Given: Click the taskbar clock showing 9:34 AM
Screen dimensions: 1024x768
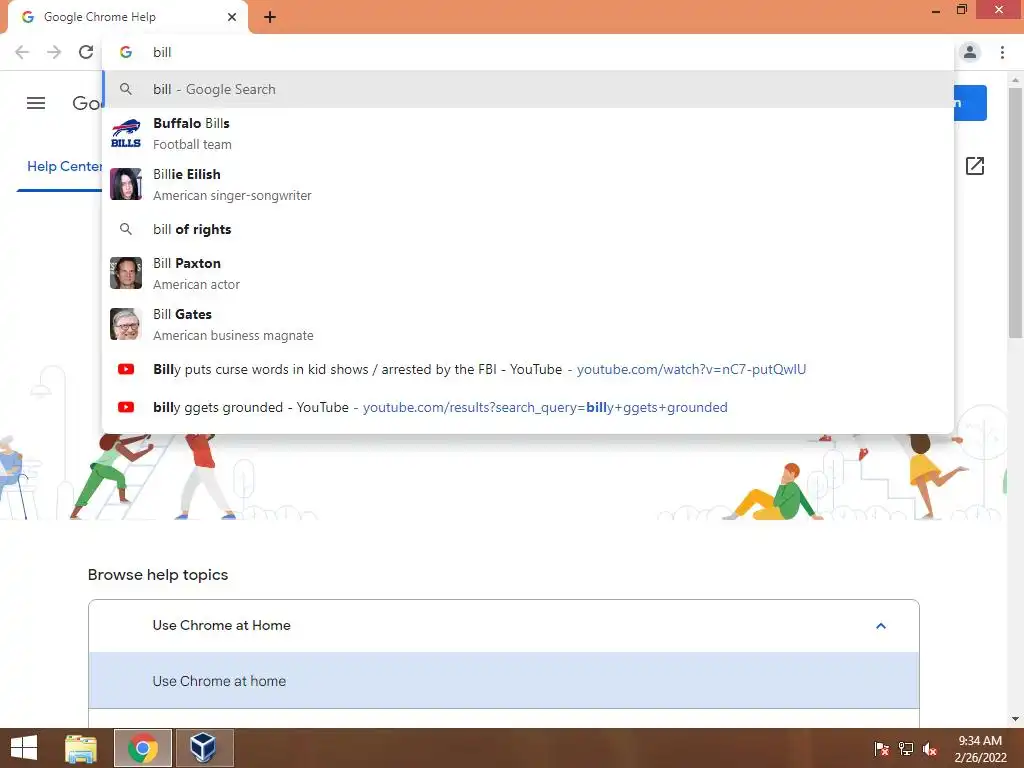Looking at the screenshot, I should (980, 748).
